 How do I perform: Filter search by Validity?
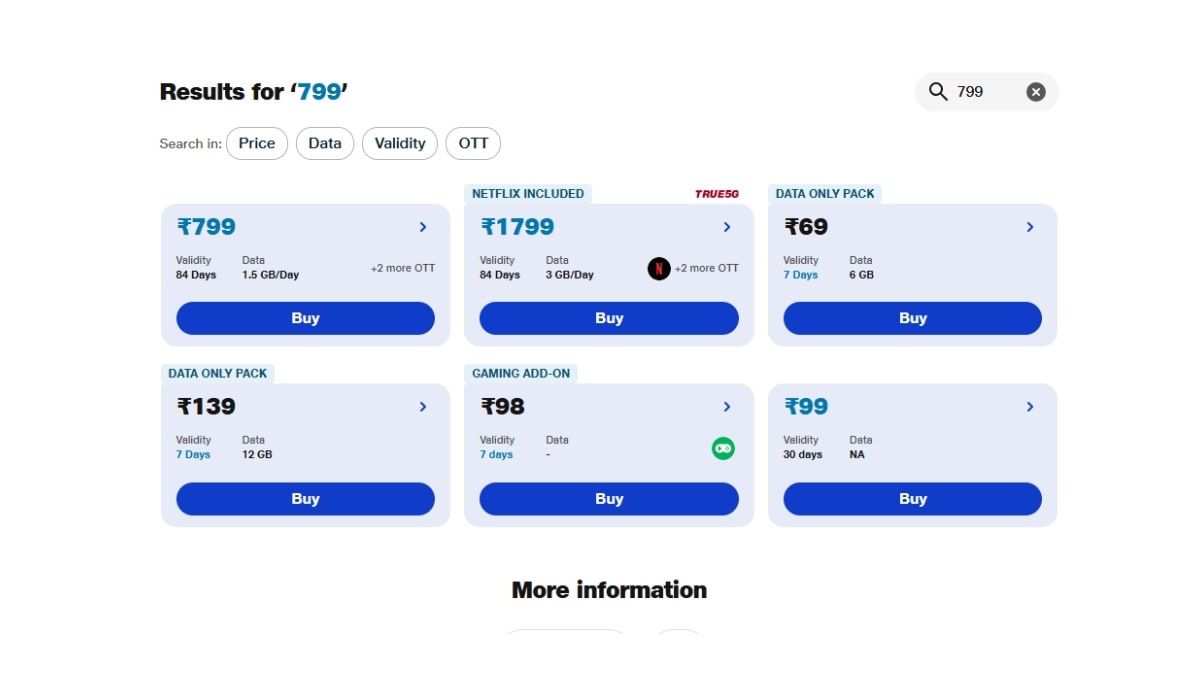click(x=400, y=143)
